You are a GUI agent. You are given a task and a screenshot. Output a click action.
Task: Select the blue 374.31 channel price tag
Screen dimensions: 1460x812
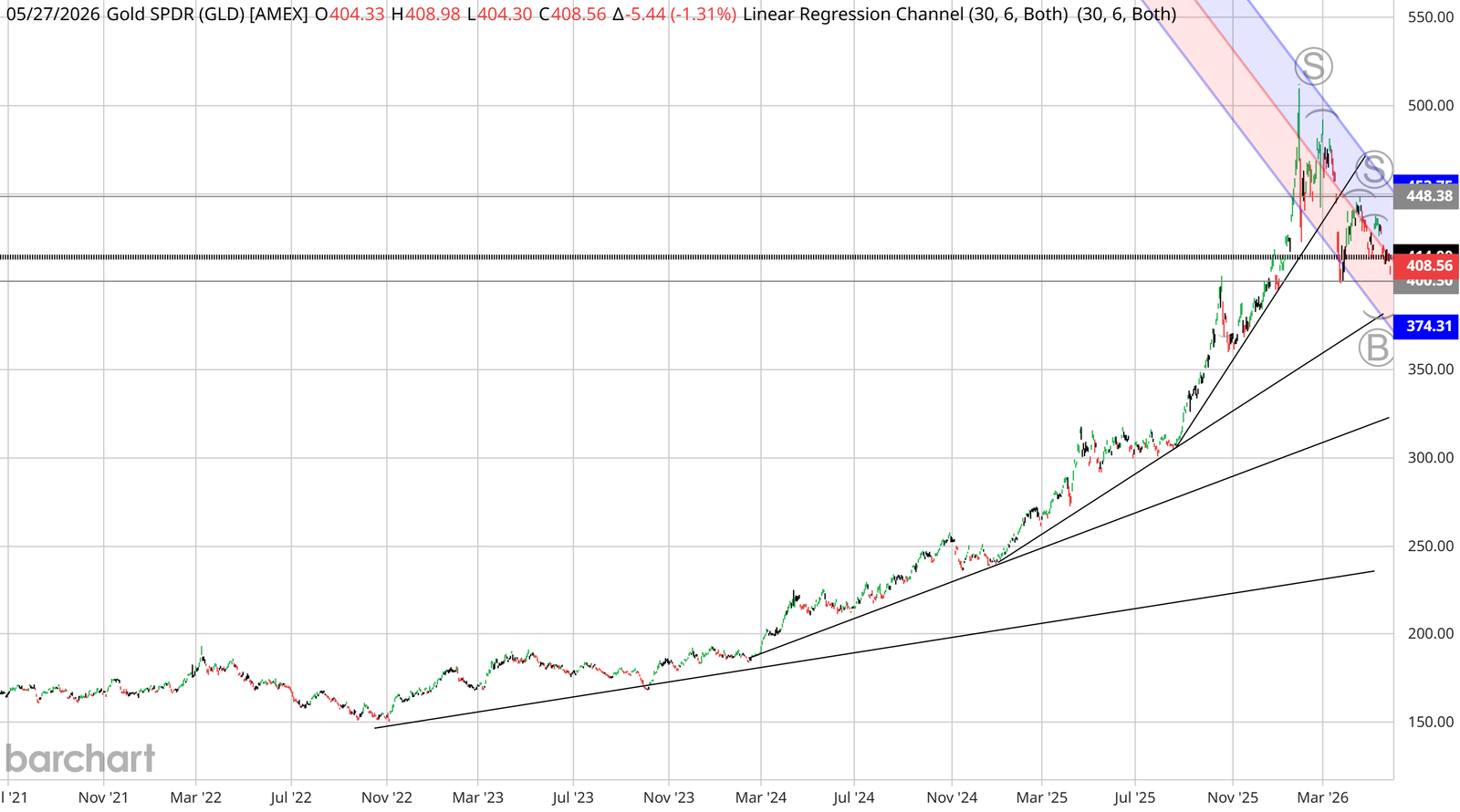(1426, 326)
